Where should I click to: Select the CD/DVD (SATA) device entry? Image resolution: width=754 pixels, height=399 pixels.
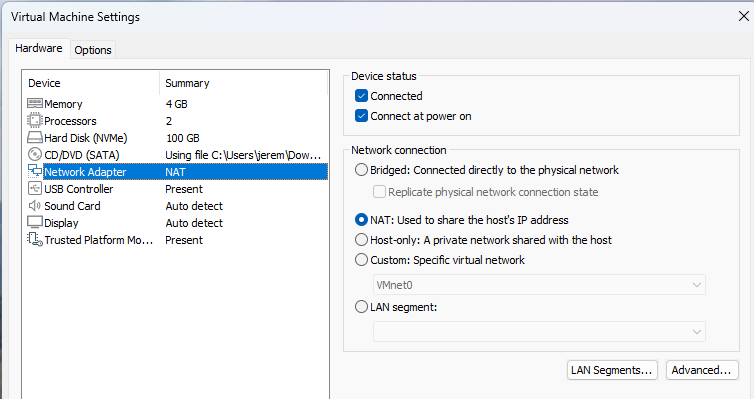click(x=177, y=155)
